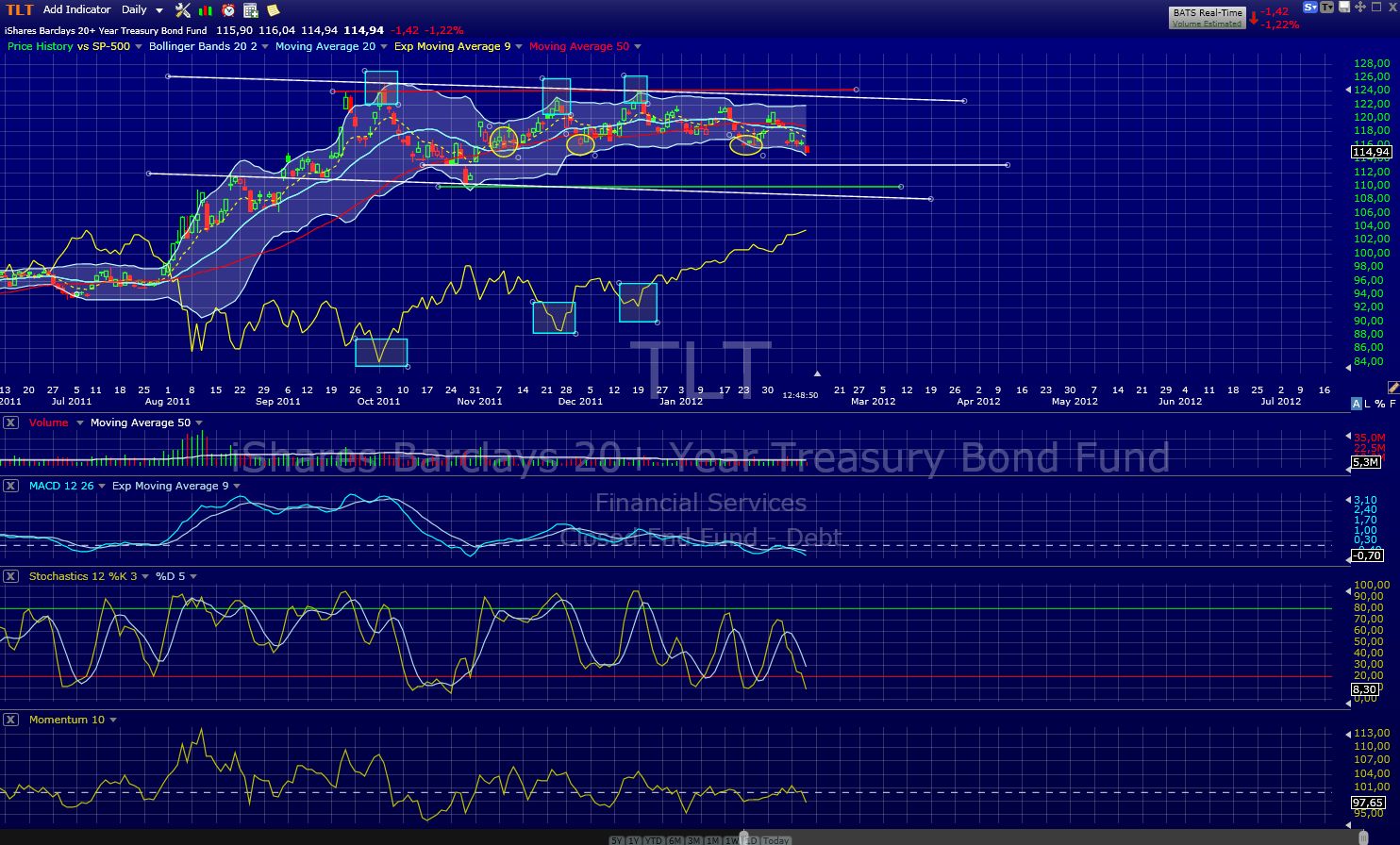Select the YTD time range tab
Image resolution: width=1400 pixels, height=845 pixels.
click(654, 840)
